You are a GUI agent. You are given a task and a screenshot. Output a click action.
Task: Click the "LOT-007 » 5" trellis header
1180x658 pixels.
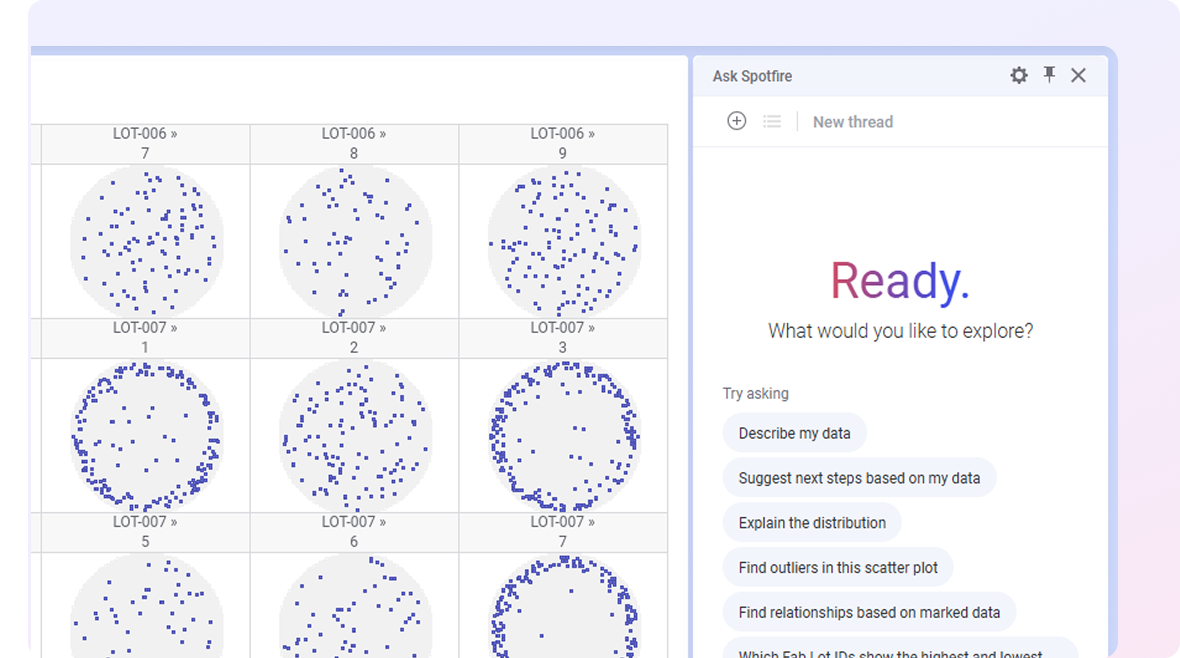coord(145,532)
